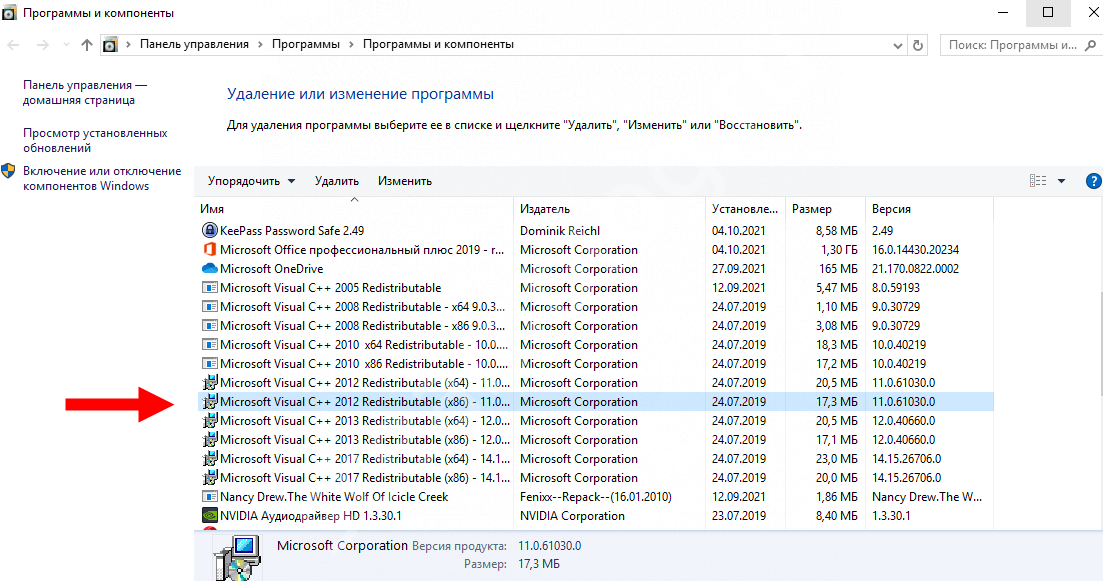Click the KeePass Password Safe lock icon

(x=210, y=230)
